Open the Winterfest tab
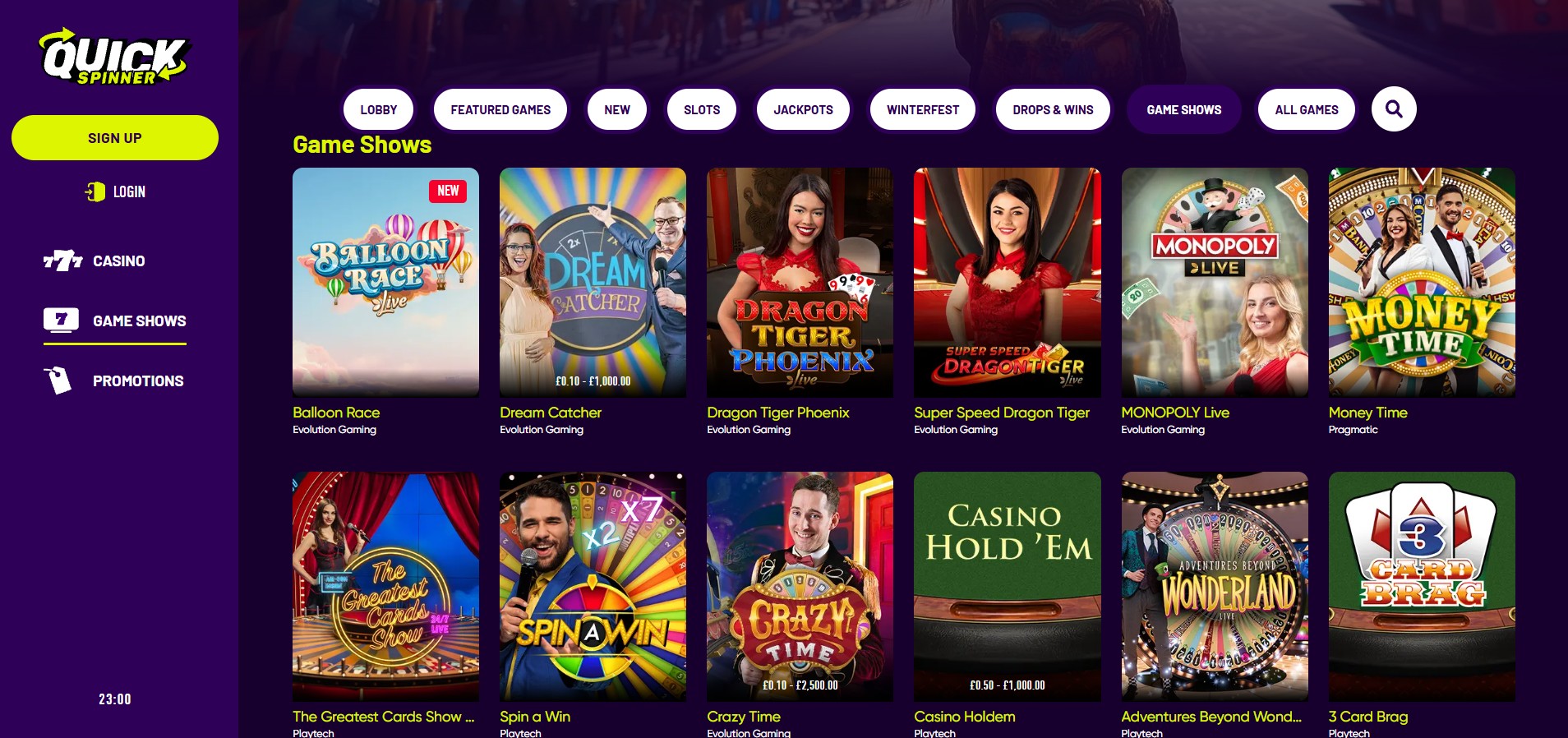 pos(923,109)
